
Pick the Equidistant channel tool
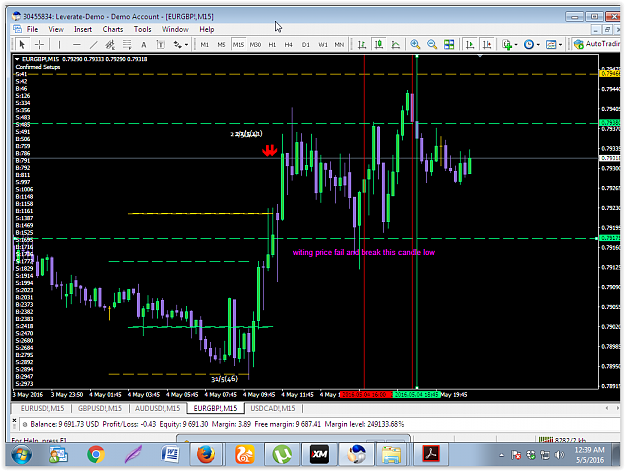[110, 45]
